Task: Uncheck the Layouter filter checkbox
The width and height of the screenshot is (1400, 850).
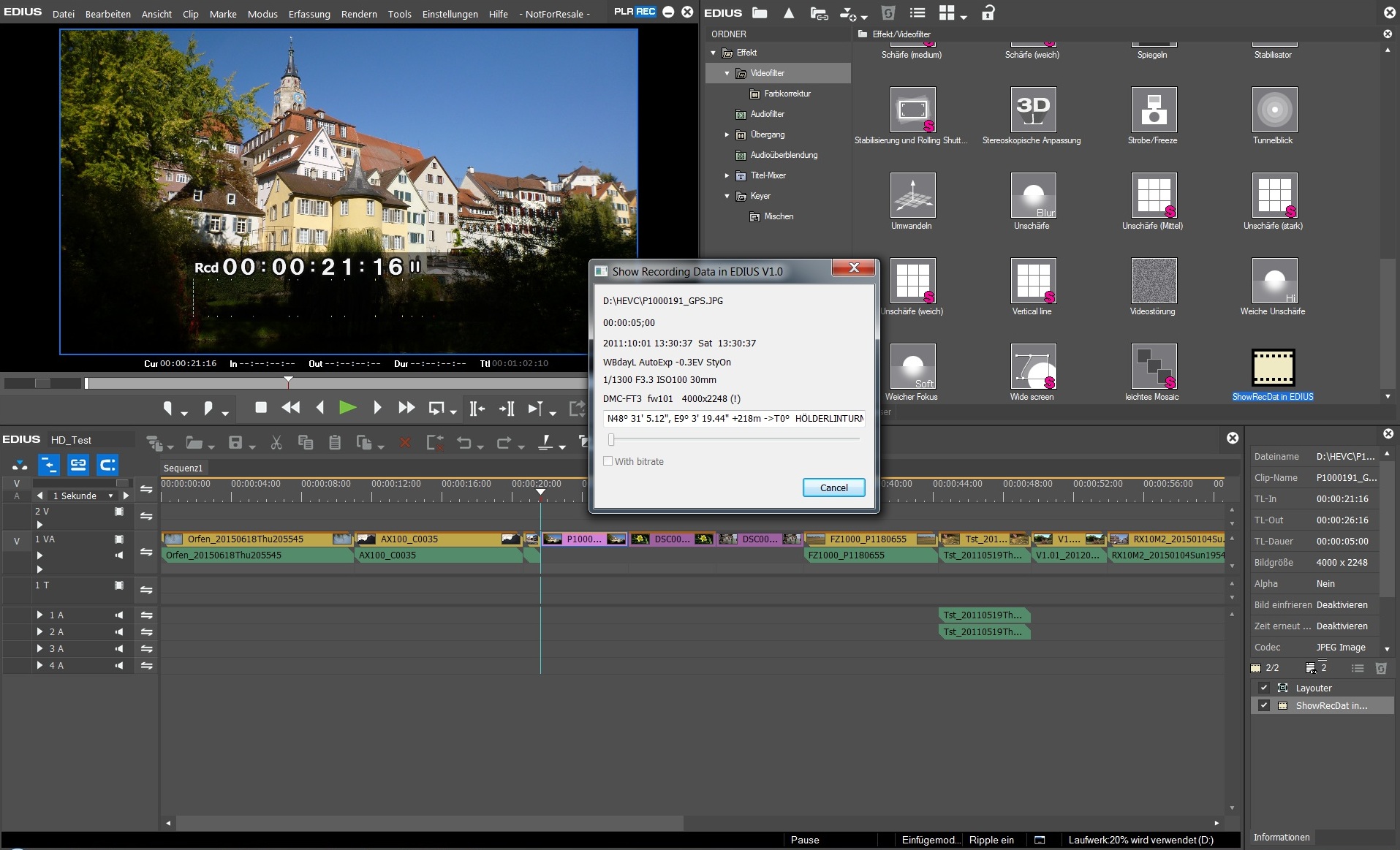Action: point(1263,688)
